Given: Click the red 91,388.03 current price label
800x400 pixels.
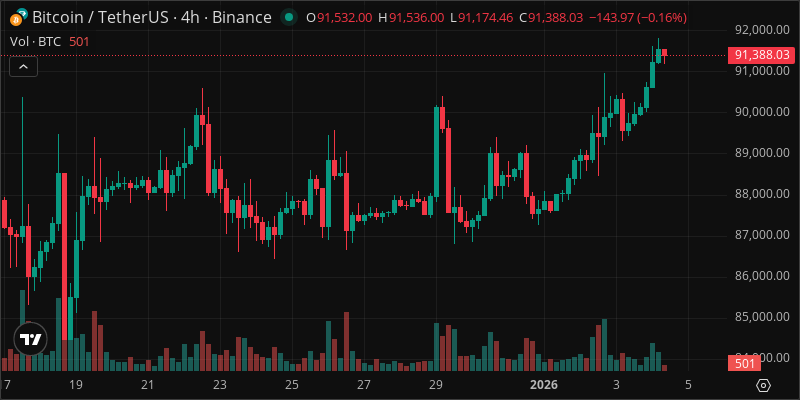Looking at the screenshot, I should point(762,55).
